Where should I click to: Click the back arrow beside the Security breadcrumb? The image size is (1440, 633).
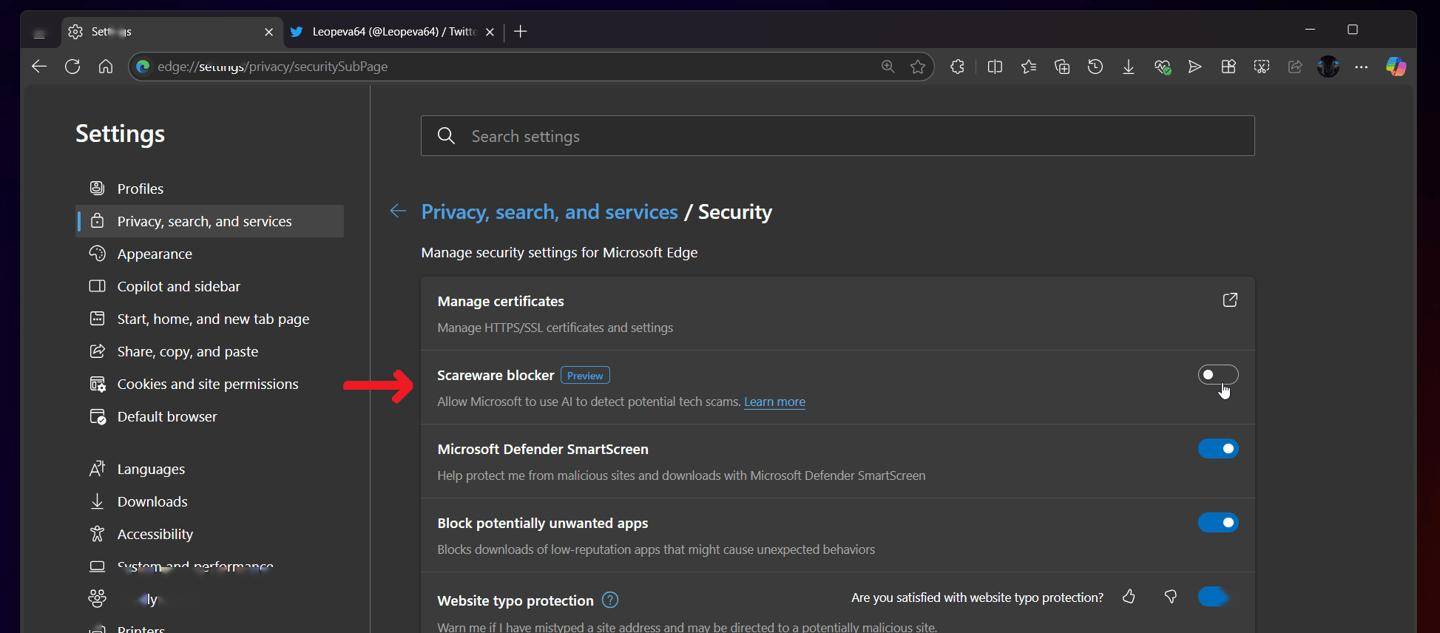point(398,211)
